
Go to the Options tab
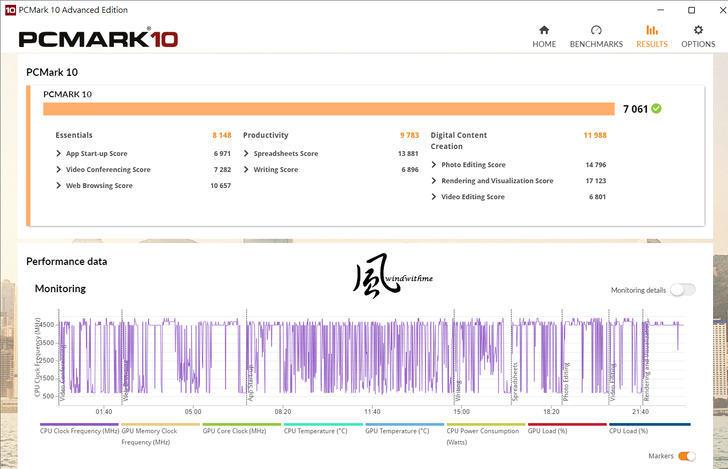(698, 37)
